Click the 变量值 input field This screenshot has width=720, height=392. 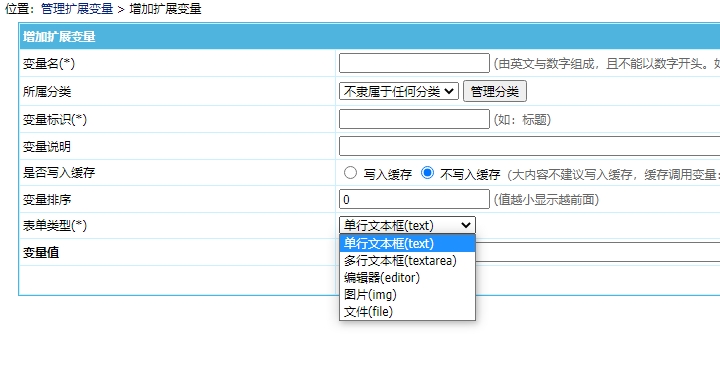pos(597,252)
